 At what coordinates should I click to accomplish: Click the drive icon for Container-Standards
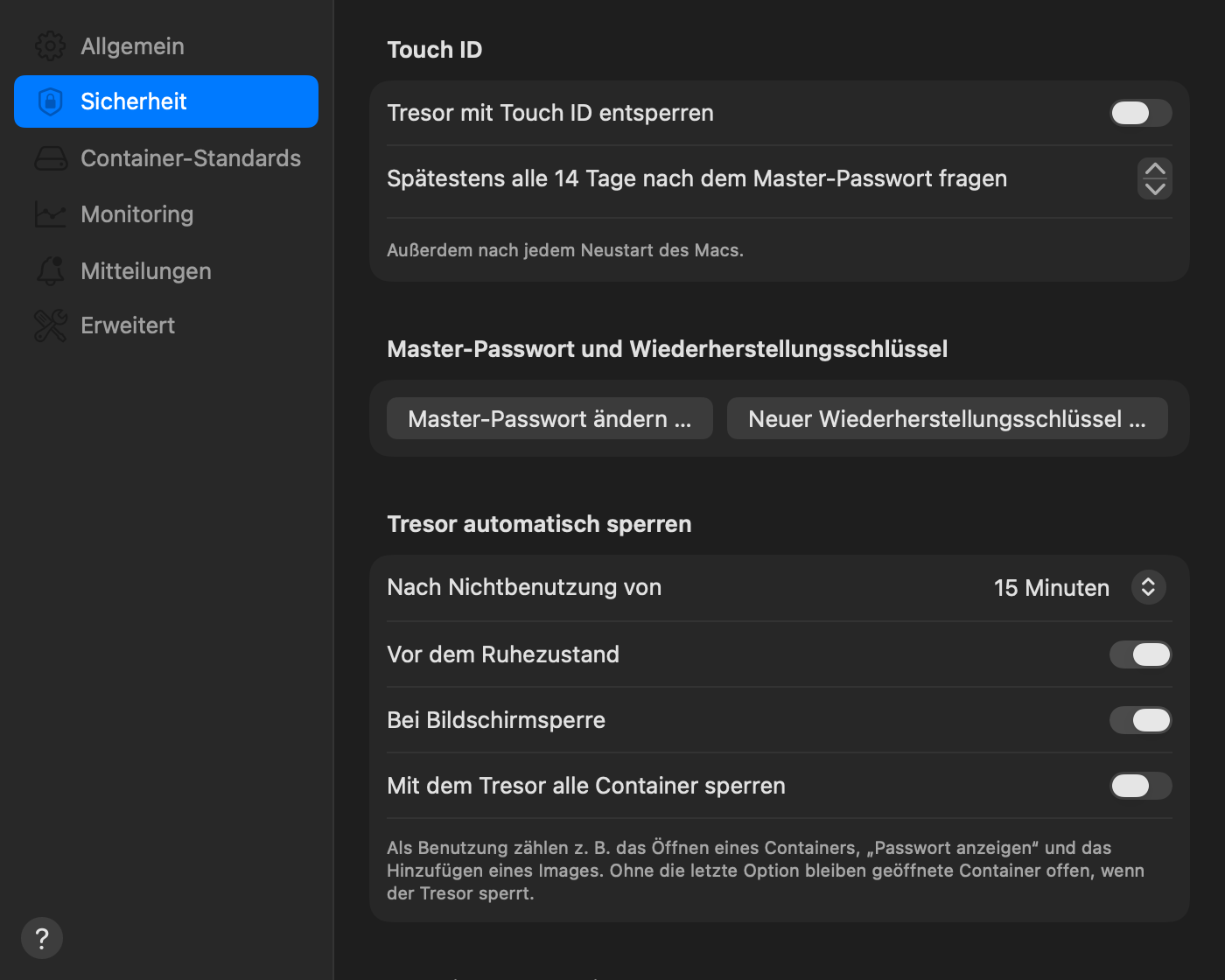[51, 158]
